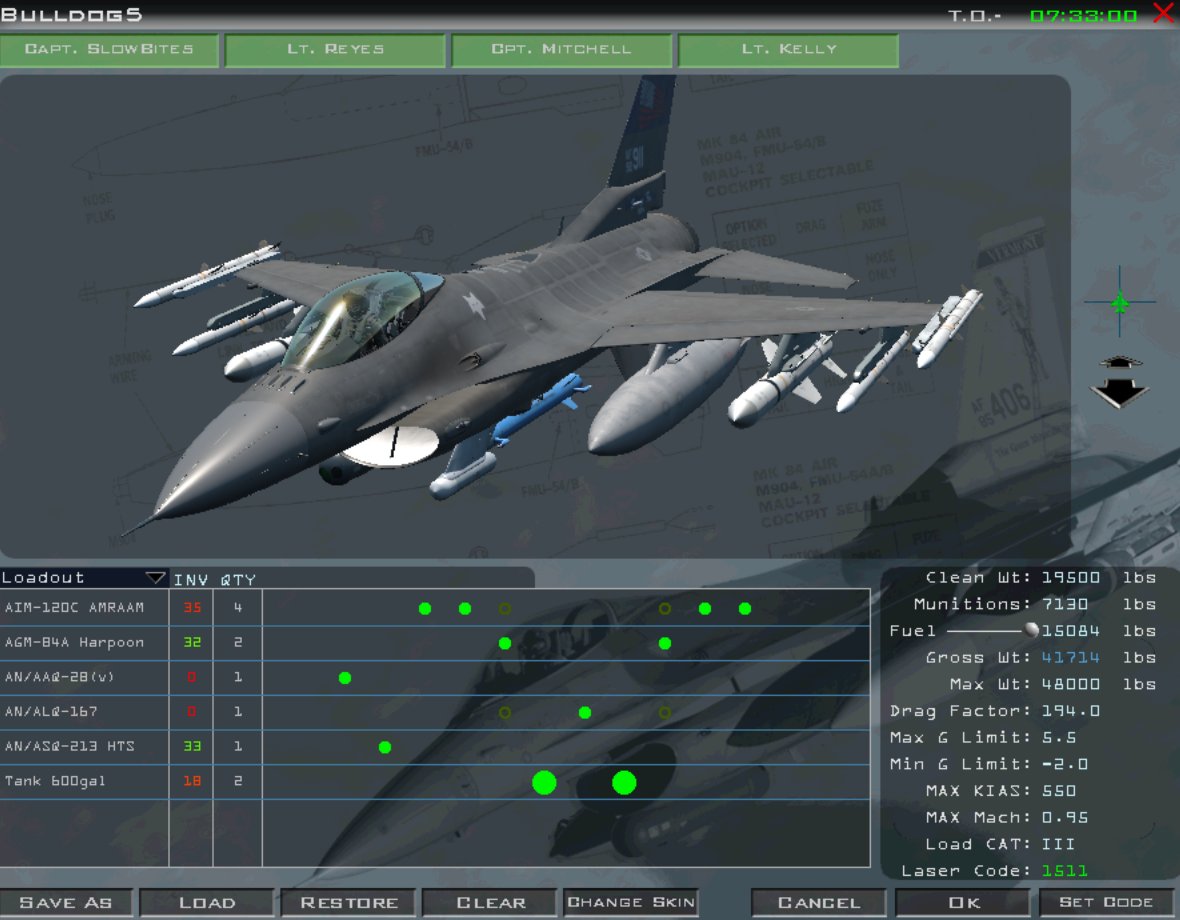This screenshot has height=920, width=1180.
Task: Switch to Lt. Kelly tab
Action: point(789,50)
